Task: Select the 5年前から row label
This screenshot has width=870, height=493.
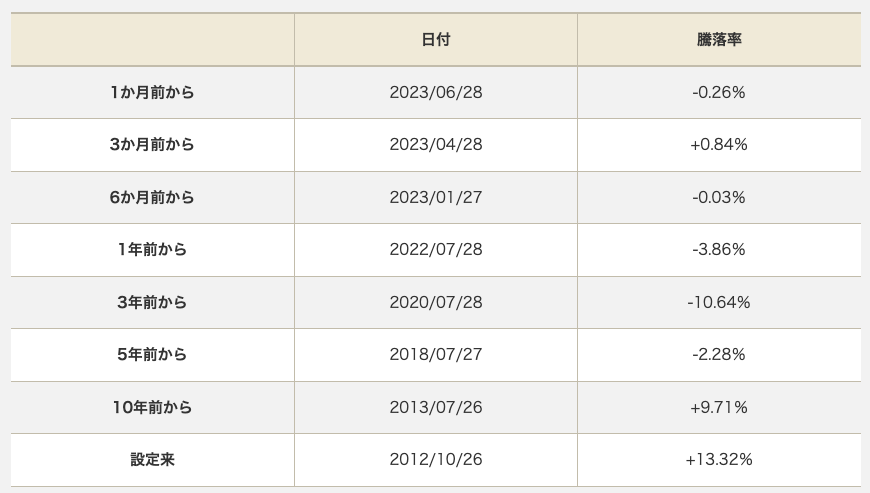Action: click(152, 355)
